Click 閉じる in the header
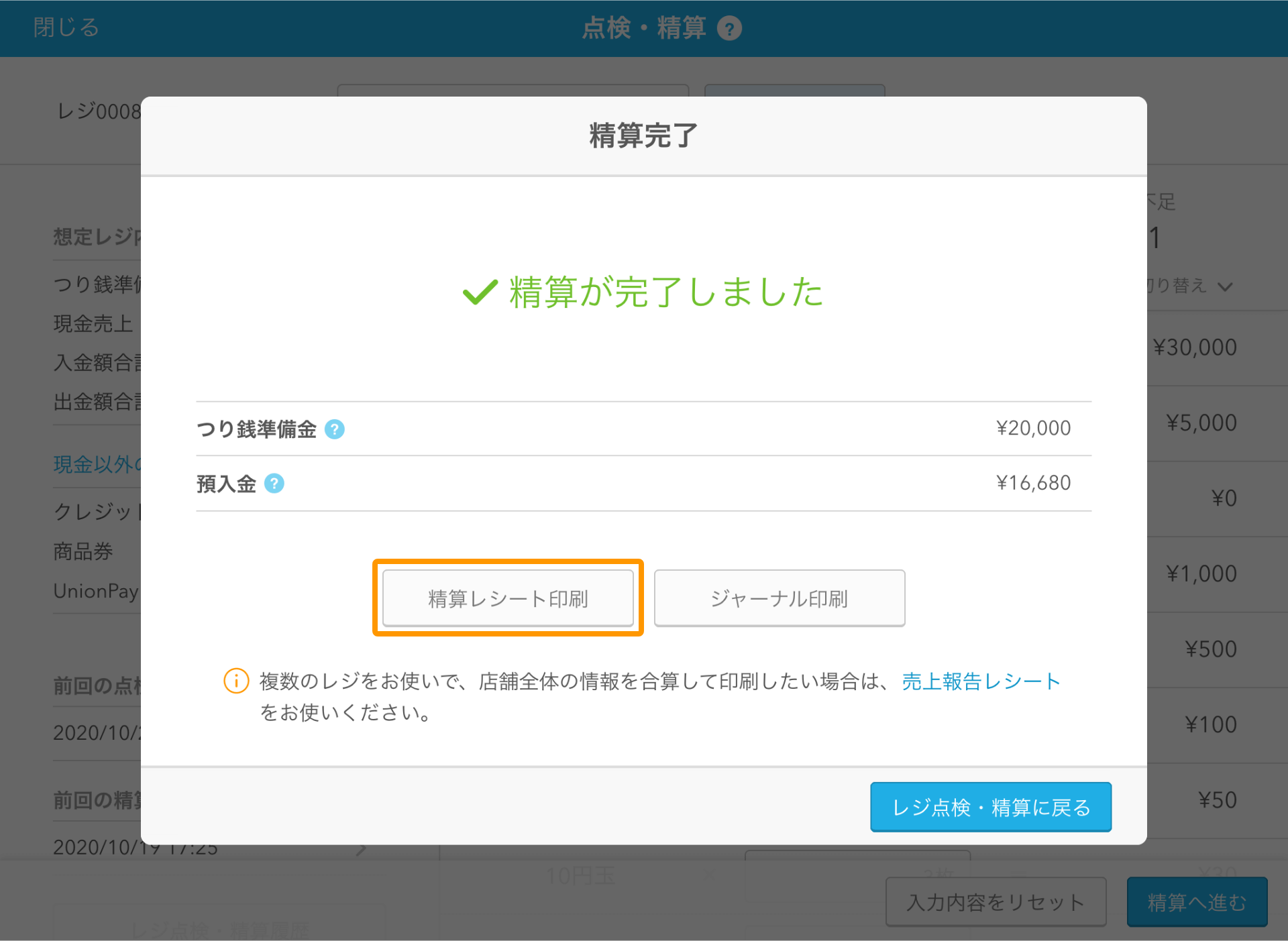Screen dimensions: 1288x941 click(66, 27)
